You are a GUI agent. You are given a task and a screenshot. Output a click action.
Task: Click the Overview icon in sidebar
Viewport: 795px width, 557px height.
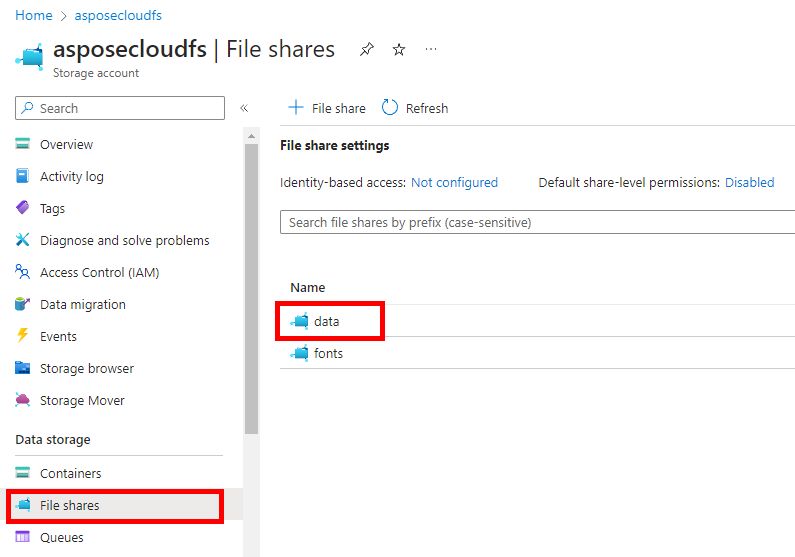click(23, 144)
